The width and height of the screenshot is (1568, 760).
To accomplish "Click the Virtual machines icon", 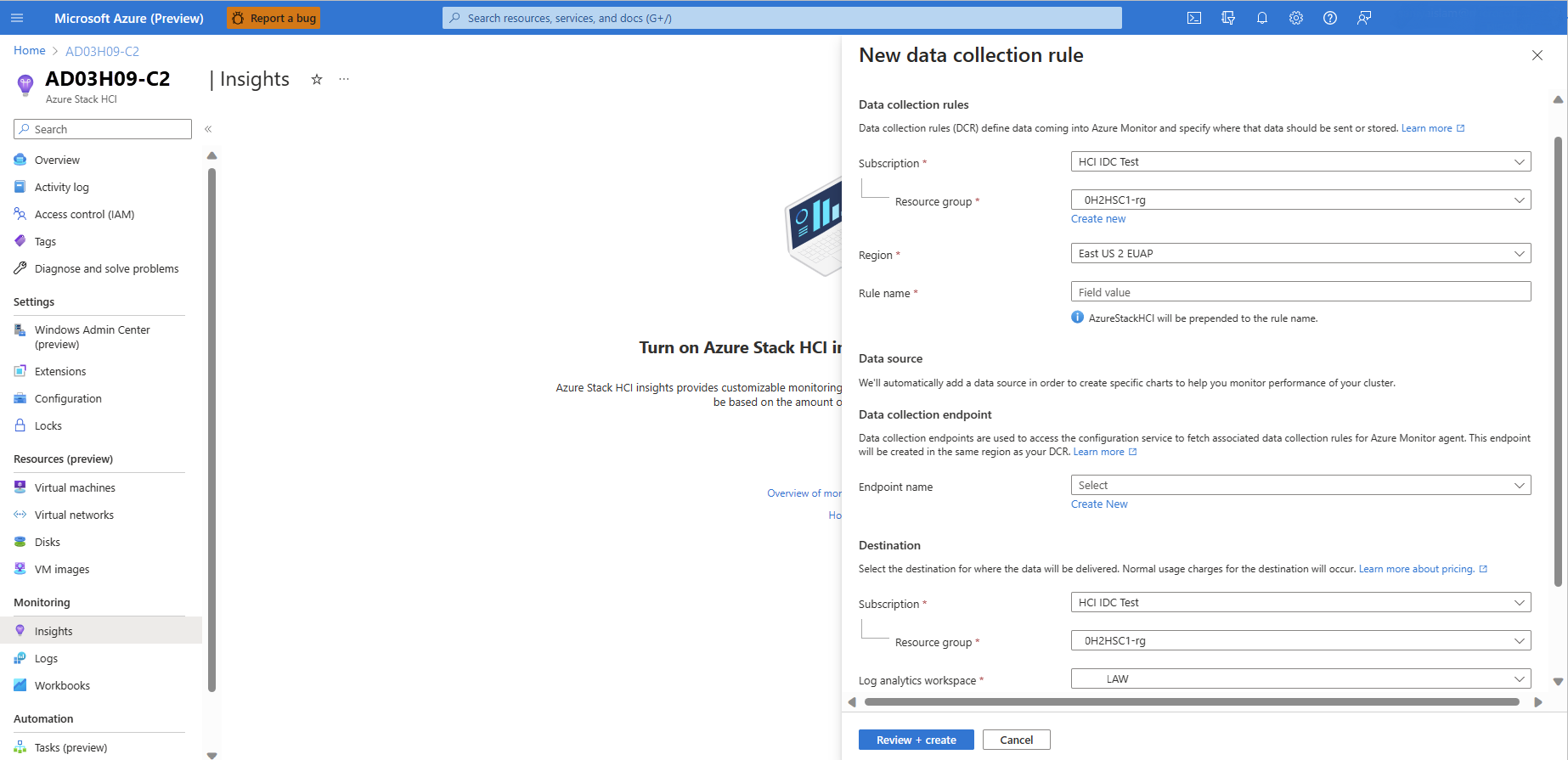I will point(20,487).
